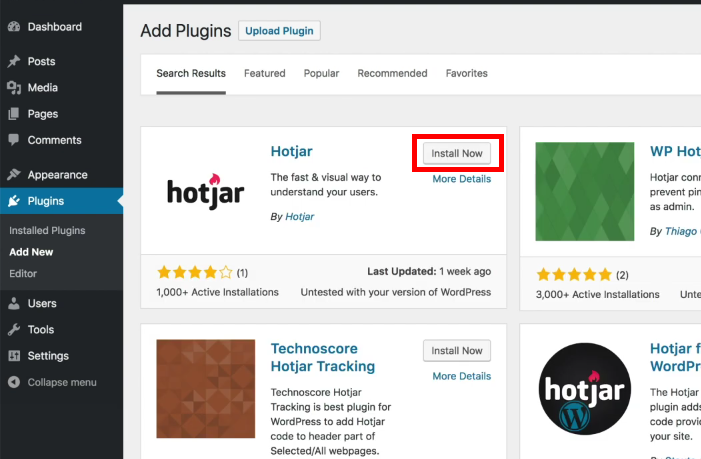Image resolution: width=701 pixels, height=459 pixels.
Task: Open the Tools menu label
Action: coord(41,329)
